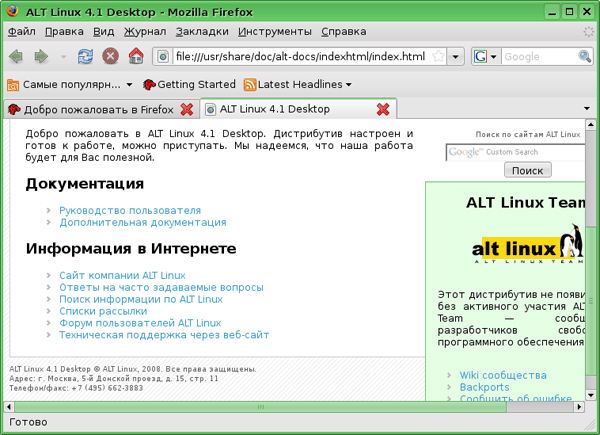Screen dimensions: 600x435
Task: Open 'Дополнительная документация' link
Action: tap(143, 222)
